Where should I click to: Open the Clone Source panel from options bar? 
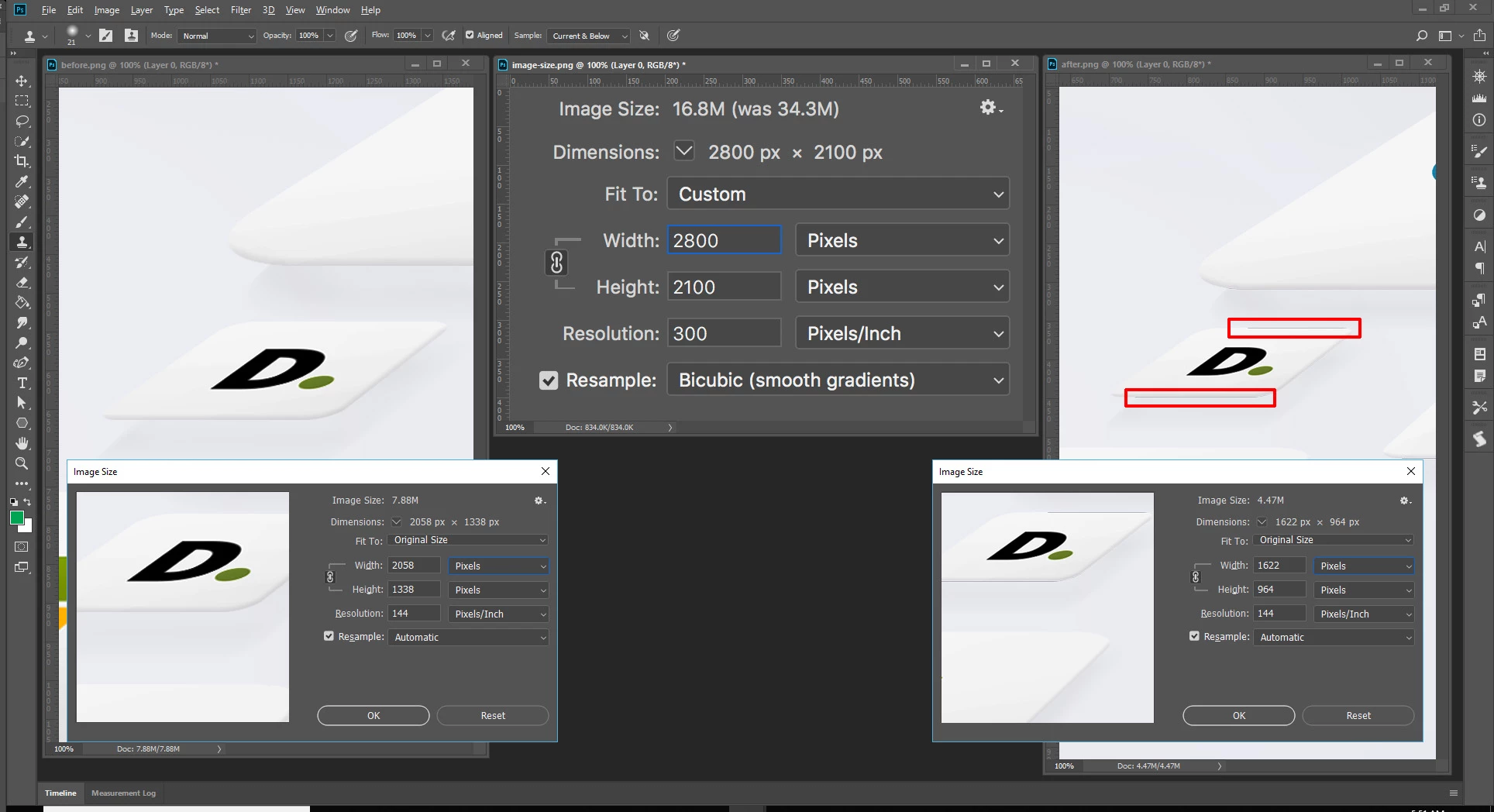[x=131, y=36]
